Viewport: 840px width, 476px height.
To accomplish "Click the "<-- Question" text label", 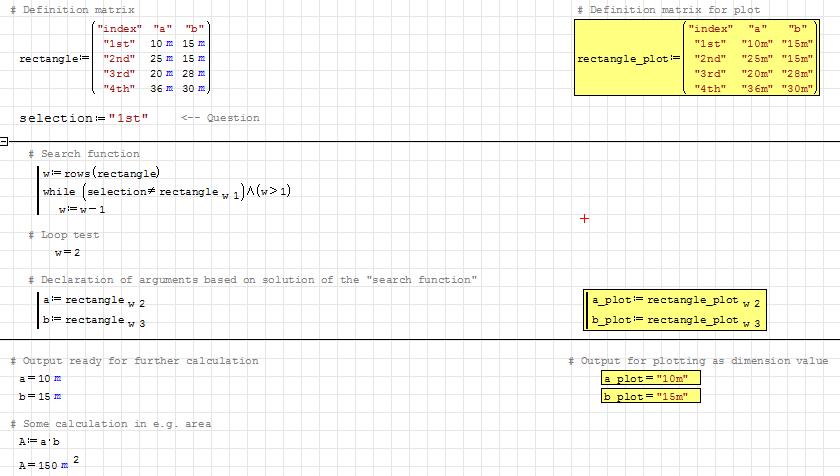I will pos(220,118).
